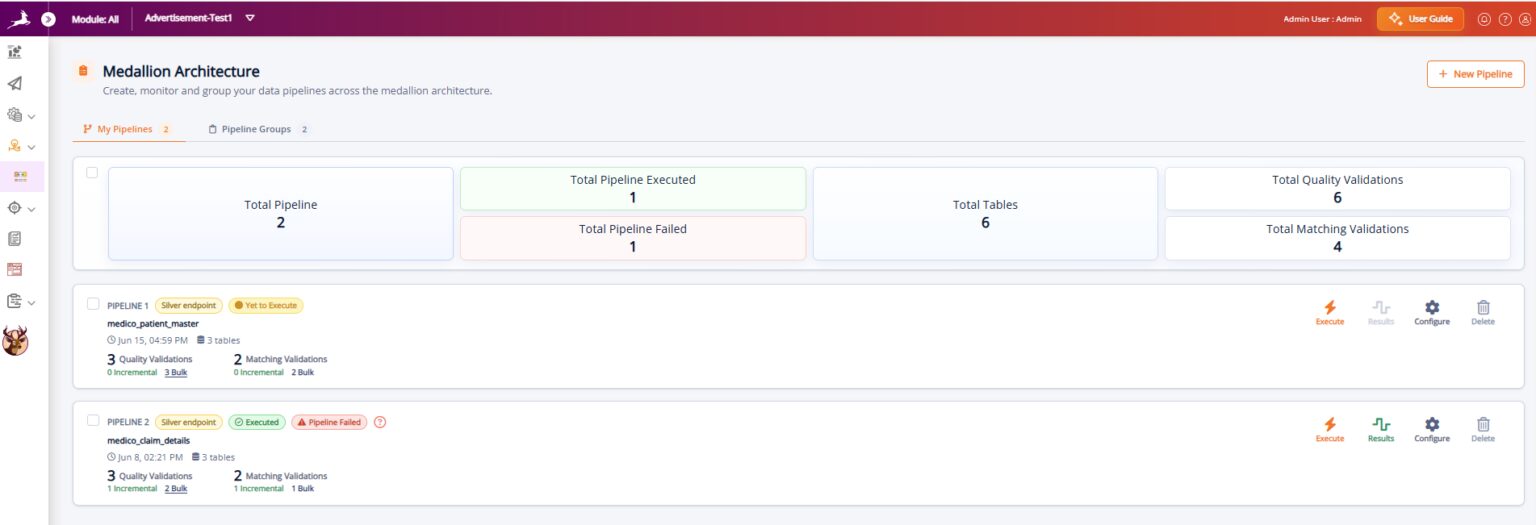The height and width of the screenshot is (525, 1536).
Task: Click the Total Pipeline Failed card
Action: [633, 238]
